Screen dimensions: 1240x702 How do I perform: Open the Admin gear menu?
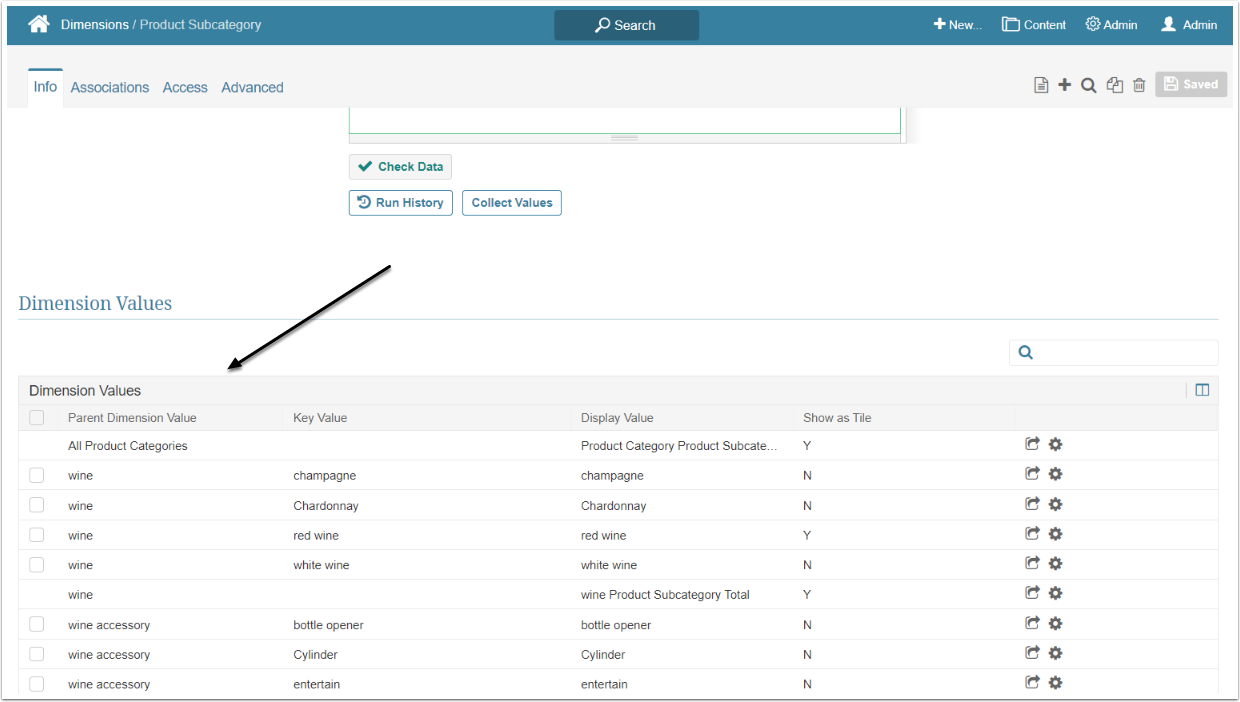(x=1111, y=25)
